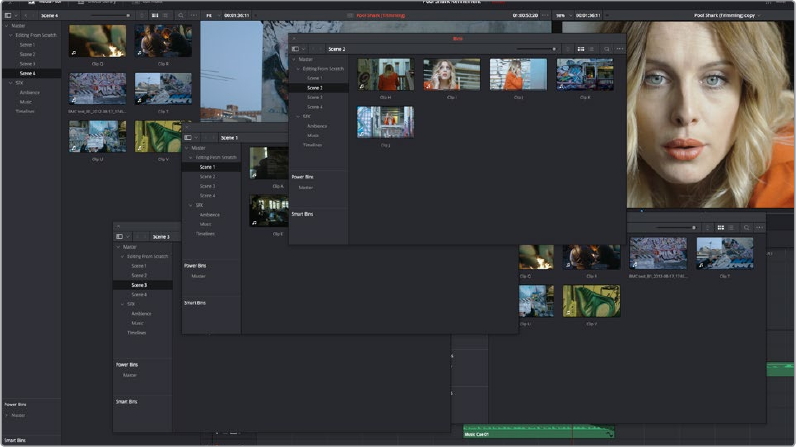
Task: Switch main Media Pool to thumbnail view
Action: 155,15
